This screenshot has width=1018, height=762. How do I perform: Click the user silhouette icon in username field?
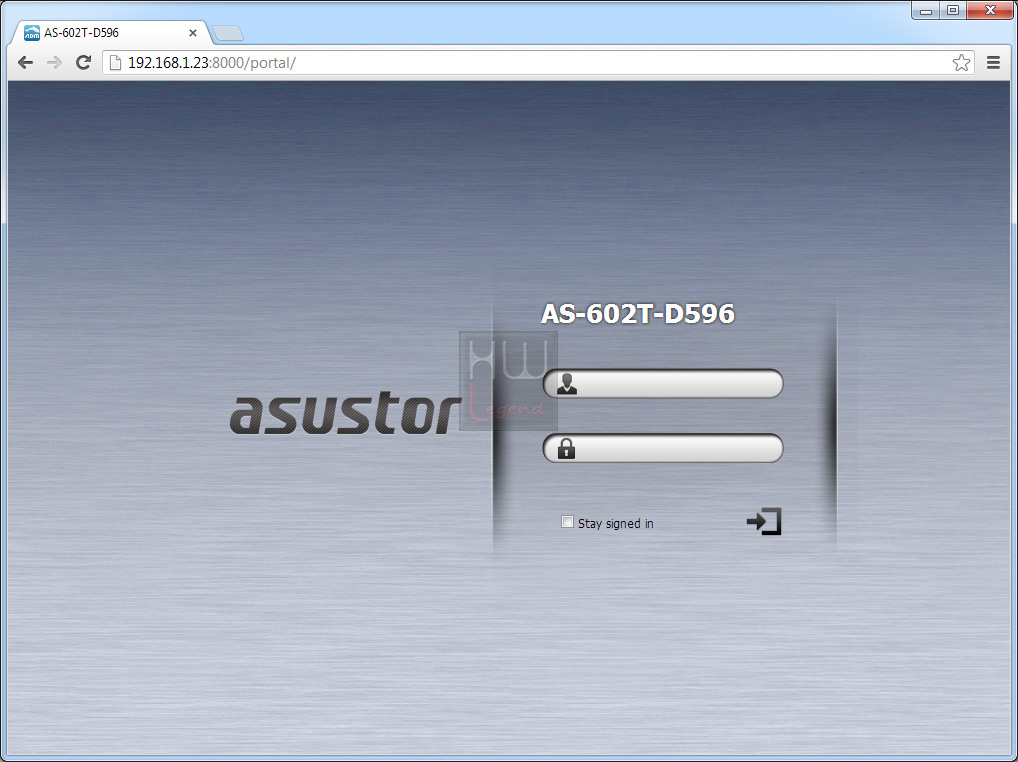click(x=567, y=384)
